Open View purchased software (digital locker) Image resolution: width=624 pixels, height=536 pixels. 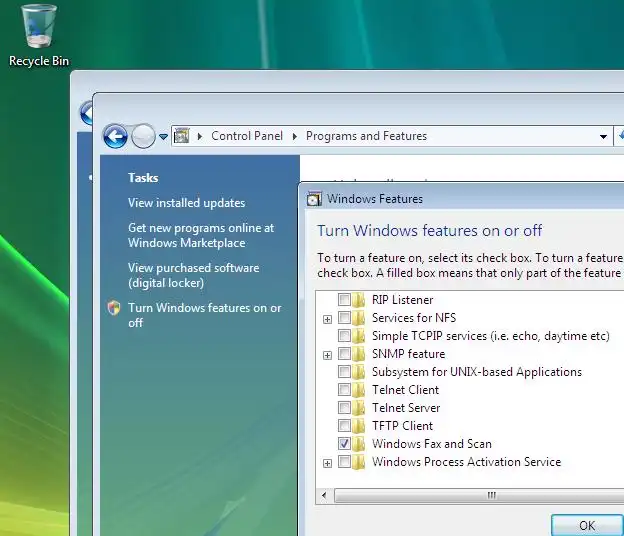pos(193,275)
